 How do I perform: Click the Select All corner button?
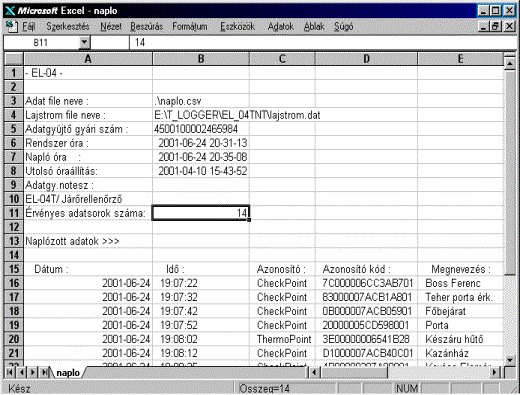pyautogui.click(x=14, y=59)
